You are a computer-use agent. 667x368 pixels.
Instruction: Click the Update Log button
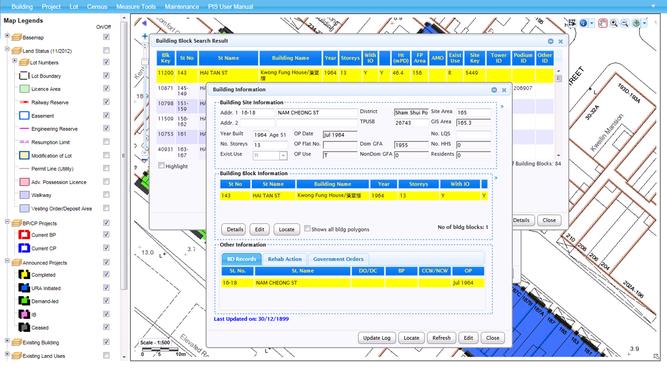[x=376, y=338]
